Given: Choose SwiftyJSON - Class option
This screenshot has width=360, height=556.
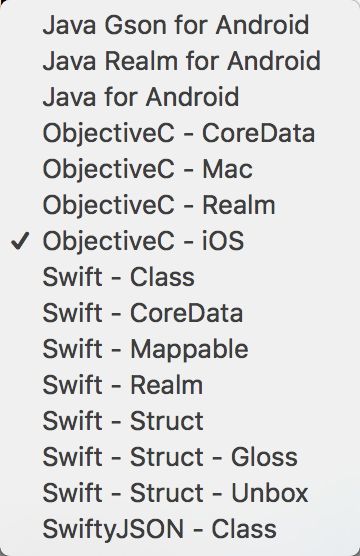Looking at the screenshot, I should click(180, 529).
